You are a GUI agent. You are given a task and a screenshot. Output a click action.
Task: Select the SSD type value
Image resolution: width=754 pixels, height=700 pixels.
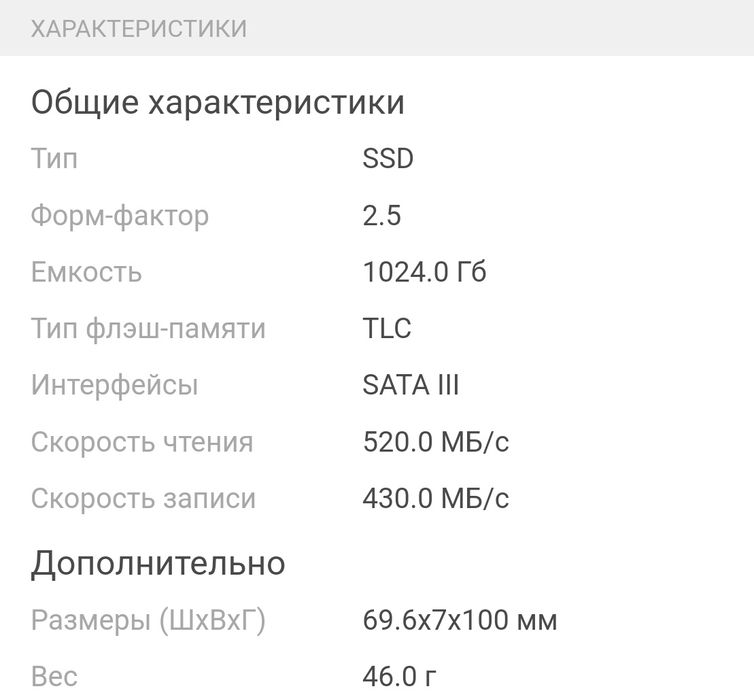pos(387,158)
